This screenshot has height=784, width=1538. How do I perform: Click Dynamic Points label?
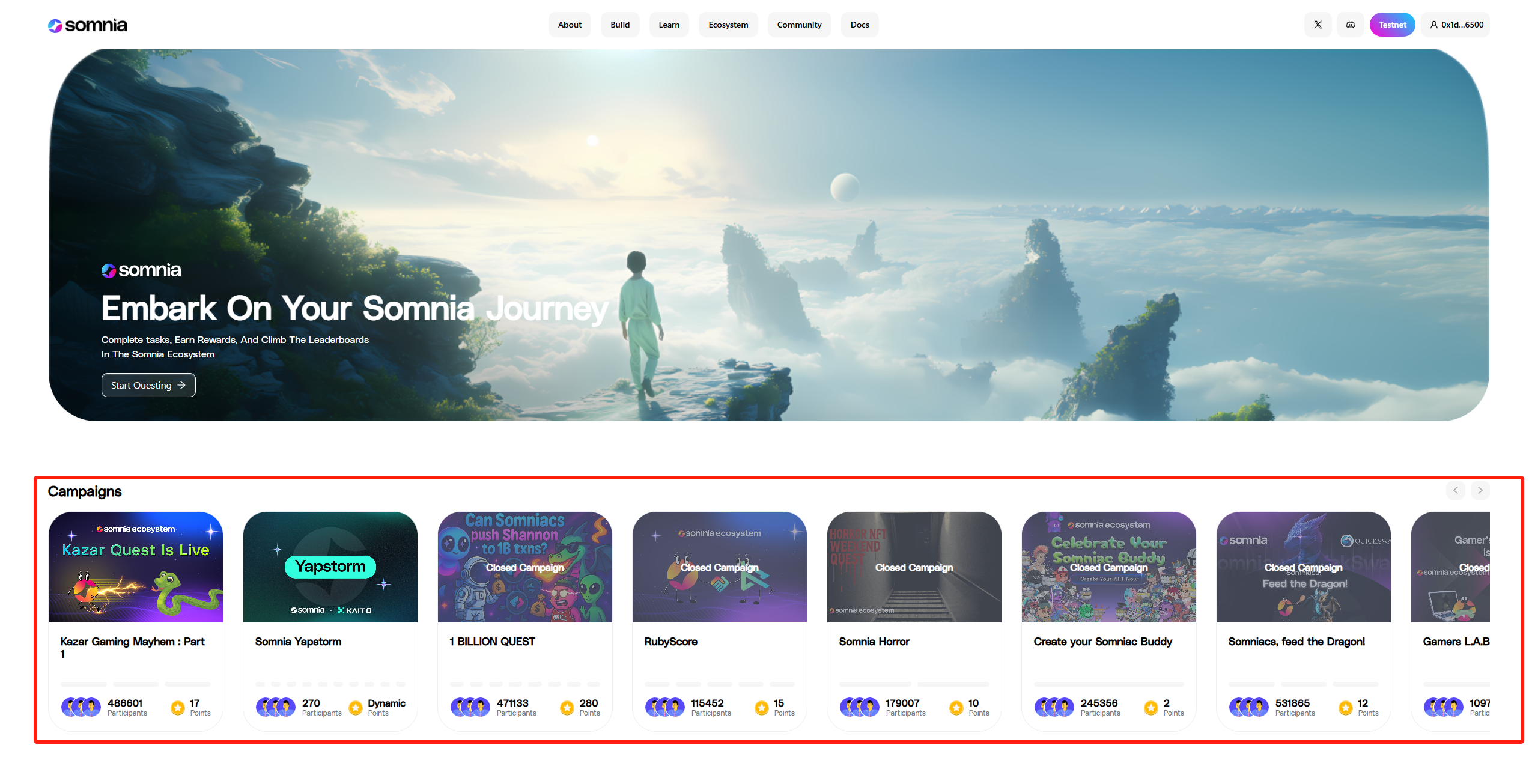point(386,707)
